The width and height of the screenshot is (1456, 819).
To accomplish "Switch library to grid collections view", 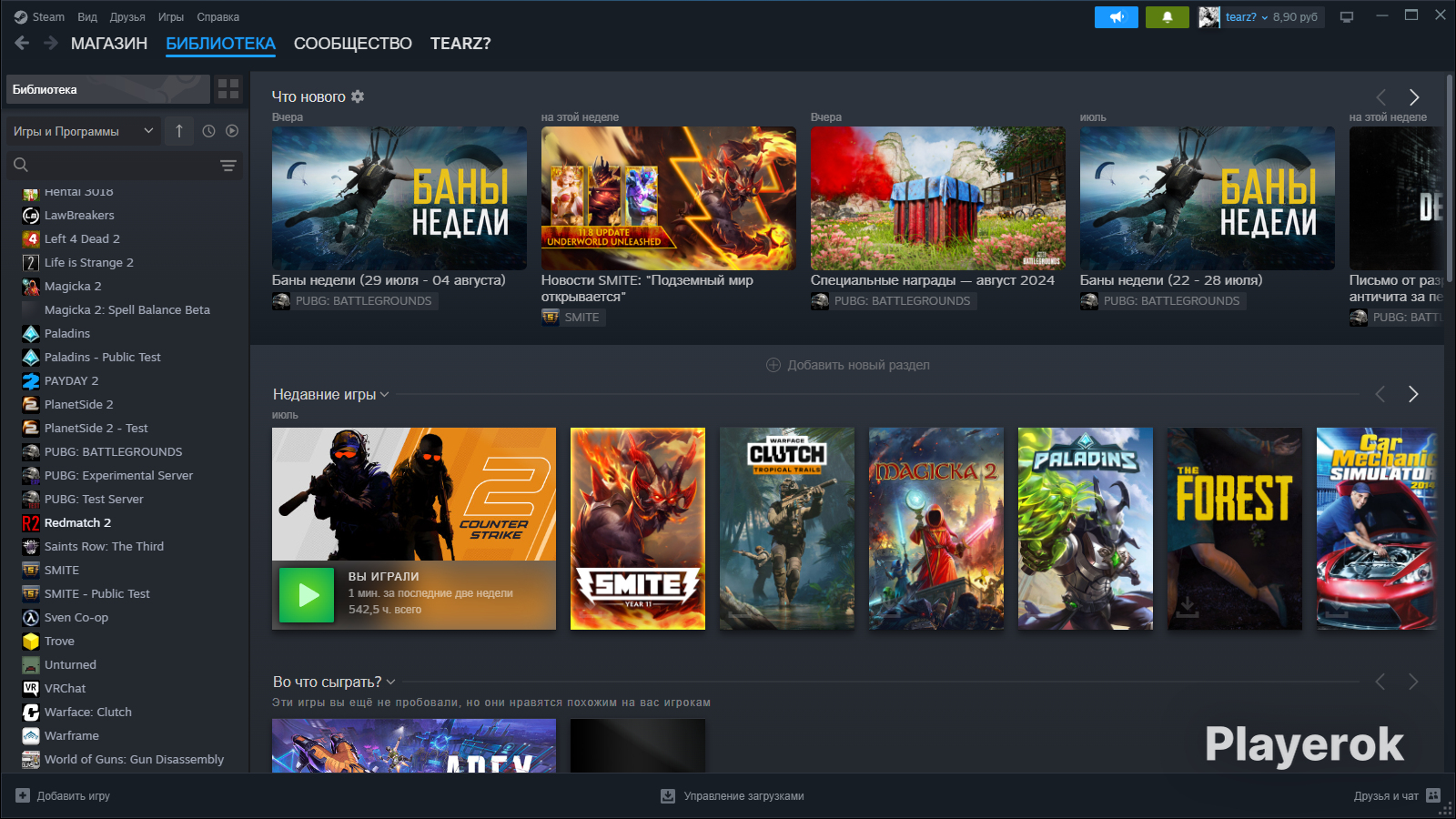I will click(x=228, y=89).
